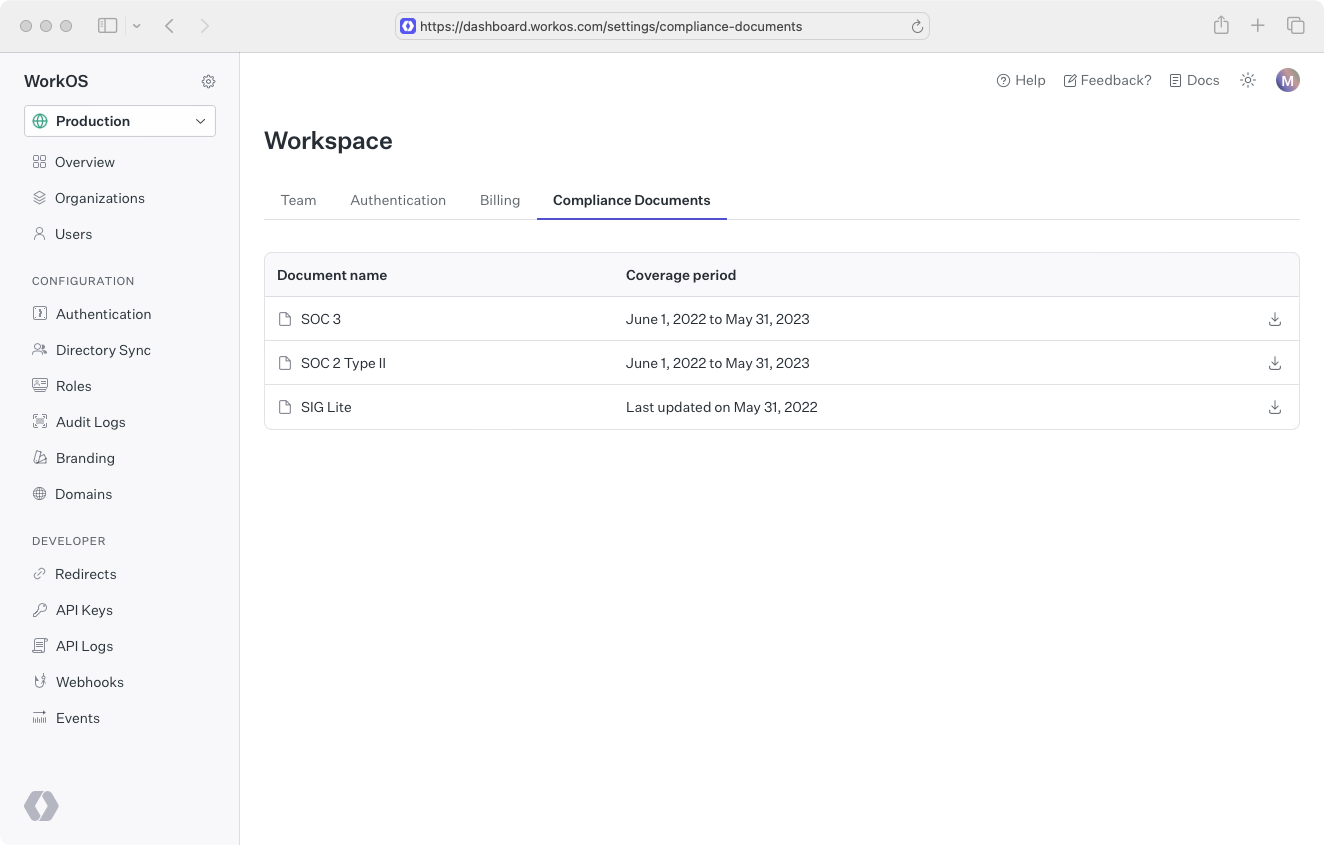Open the Webhooks developer section
The width and height of the screenshot is (1324, 845).
88,681
